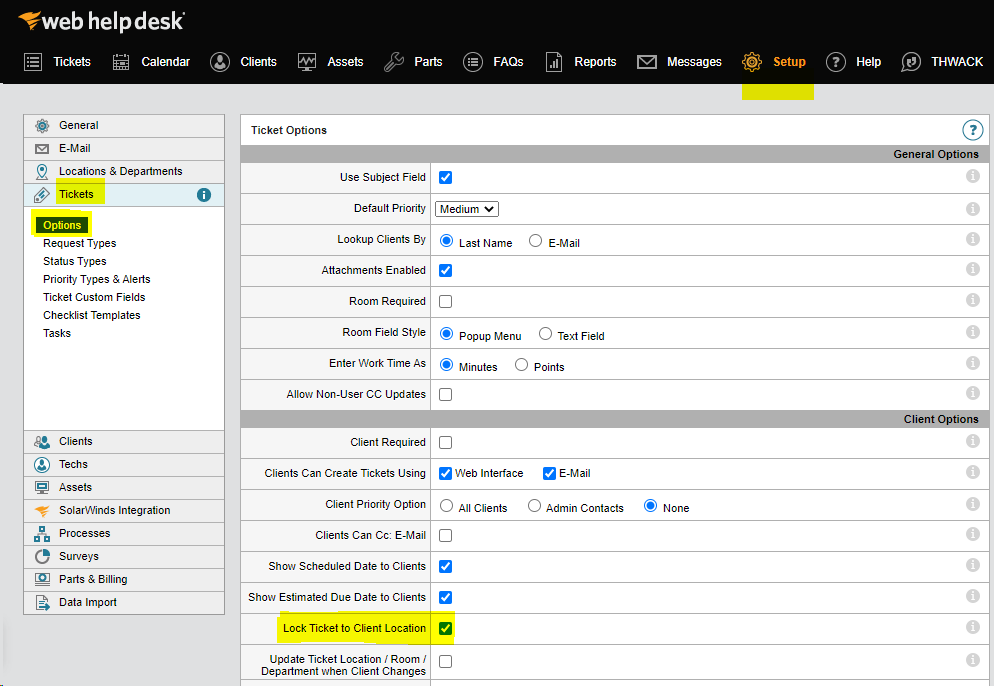Open Messages envelope icon
994x686 pixels.
pos(647,62)
